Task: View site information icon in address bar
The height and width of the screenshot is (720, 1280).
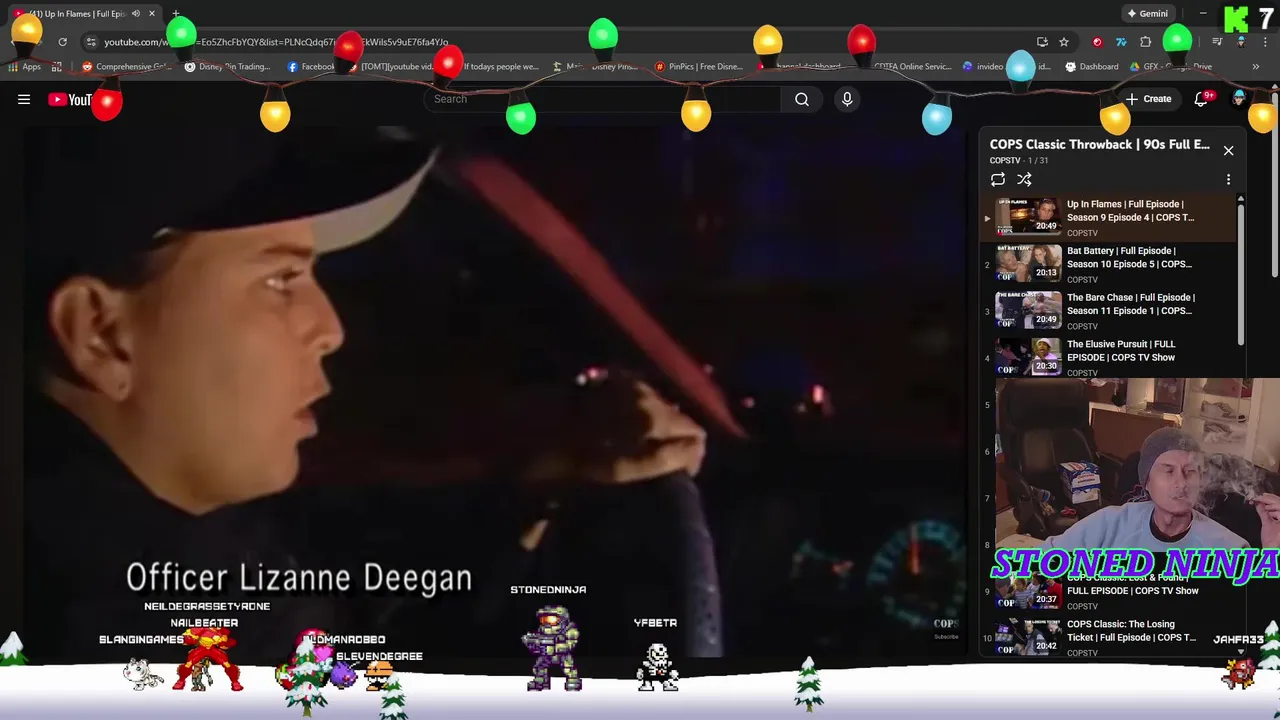Action: pyautogui.click(x=91, y=42)
